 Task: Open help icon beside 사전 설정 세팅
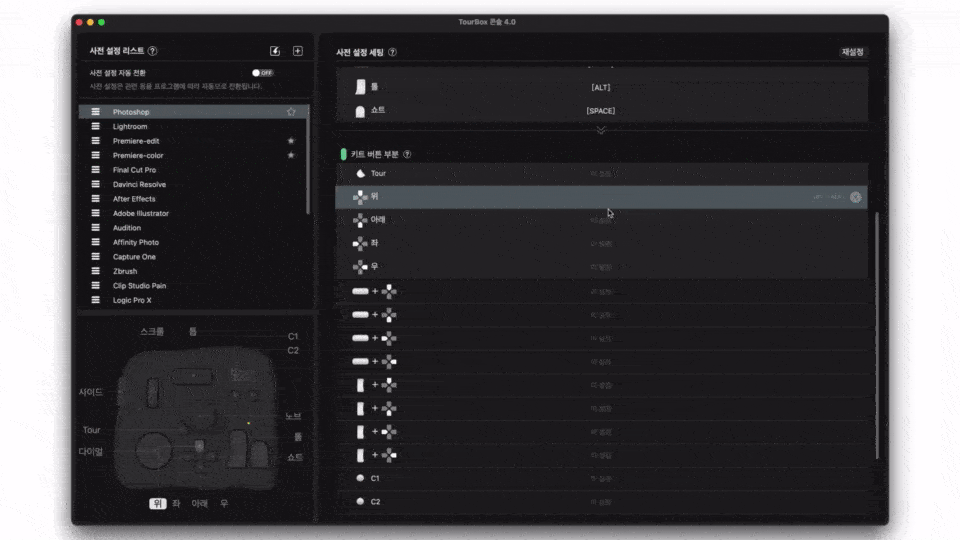click(392, 52)
